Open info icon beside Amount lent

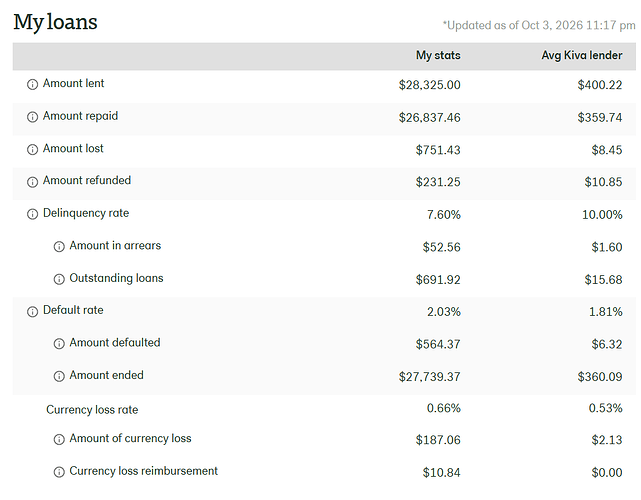32,85
